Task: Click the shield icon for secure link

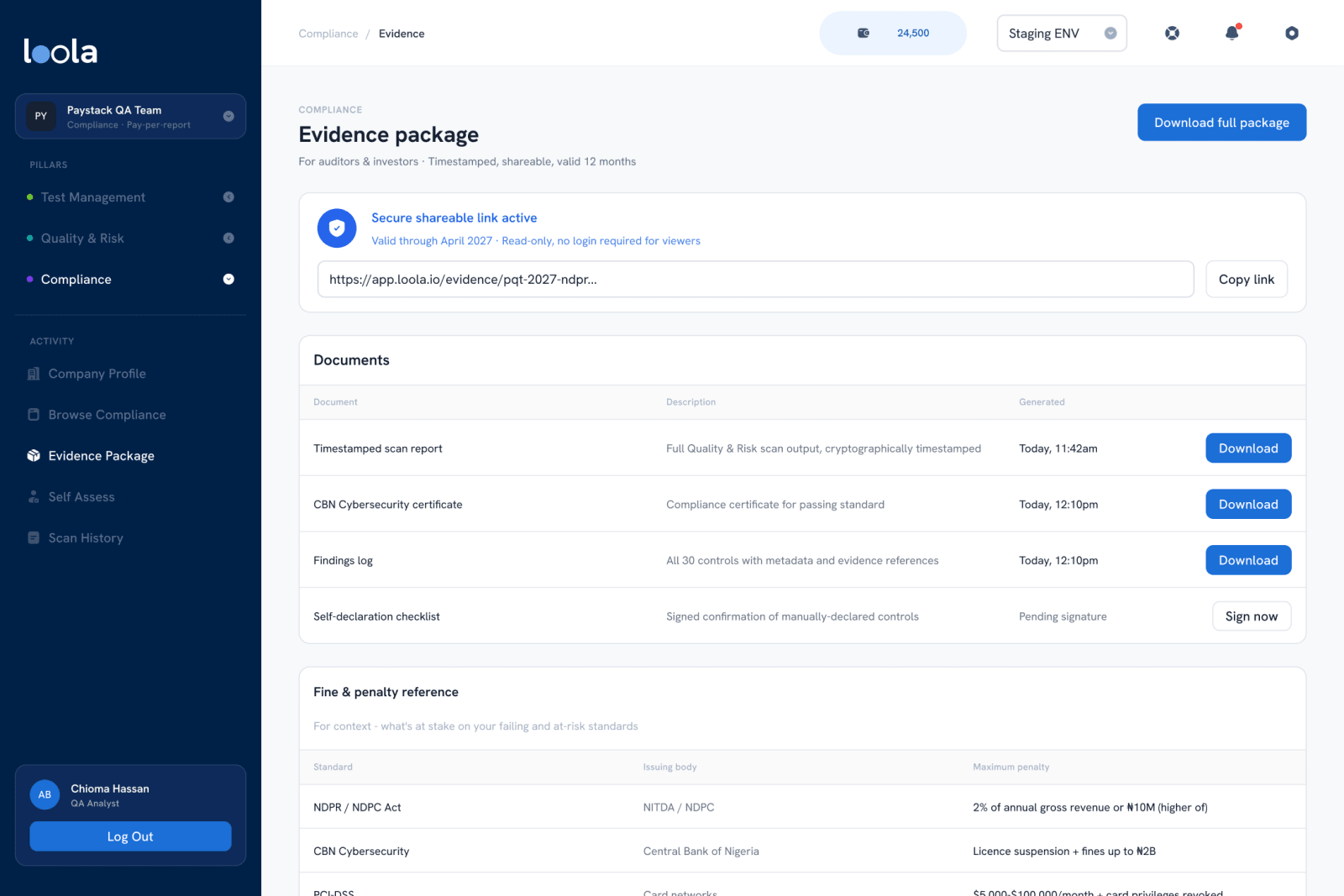Action: tap(337, 228)
